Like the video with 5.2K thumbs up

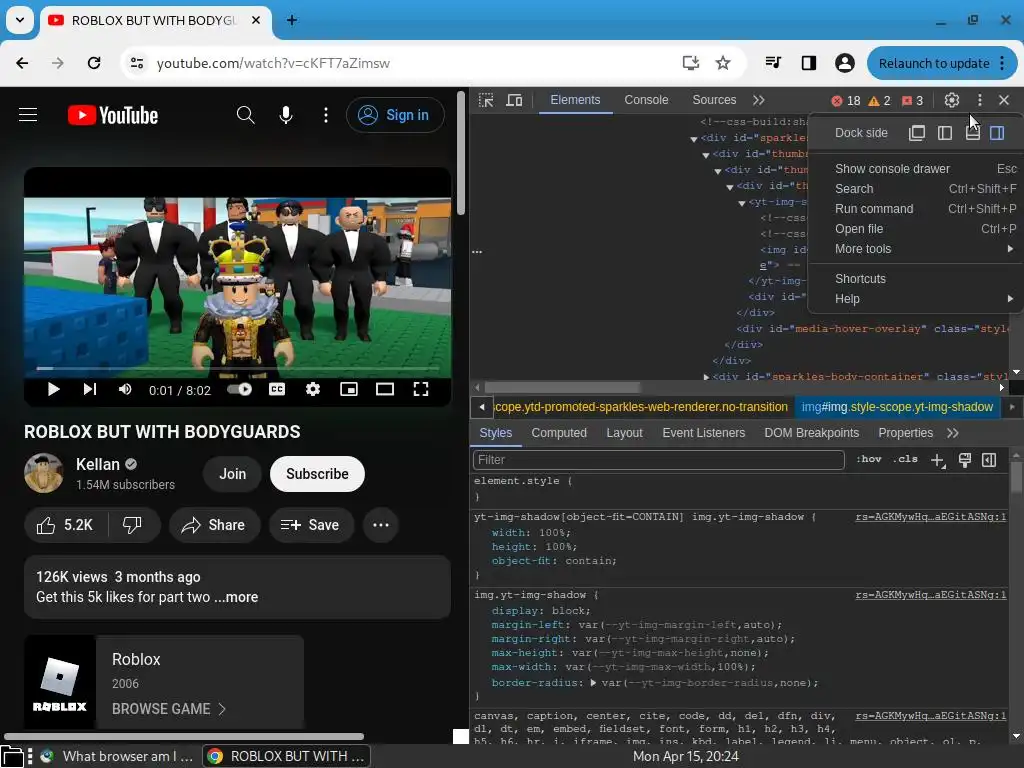pyautogui.click(x=65, y=525)
